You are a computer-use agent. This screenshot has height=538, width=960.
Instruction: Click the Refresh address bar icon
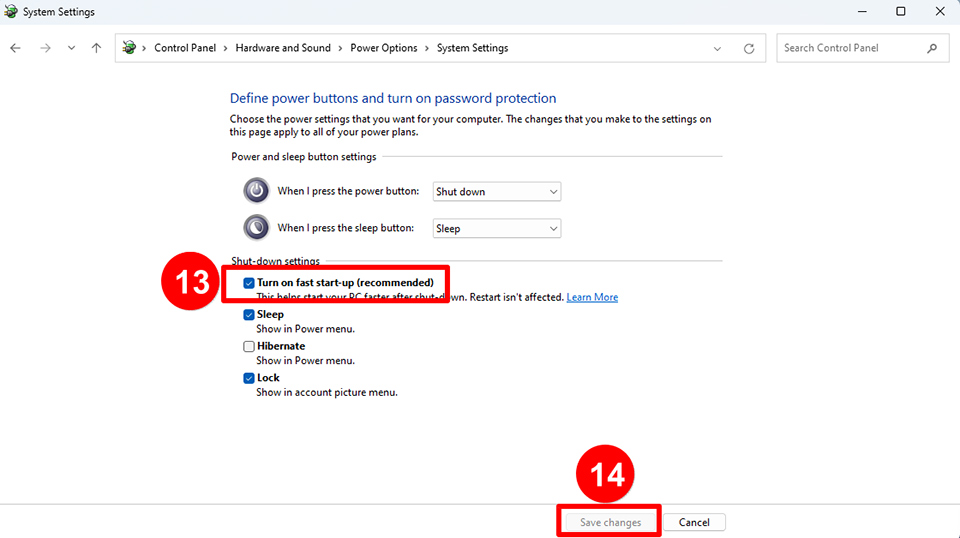tap(749, 48)
